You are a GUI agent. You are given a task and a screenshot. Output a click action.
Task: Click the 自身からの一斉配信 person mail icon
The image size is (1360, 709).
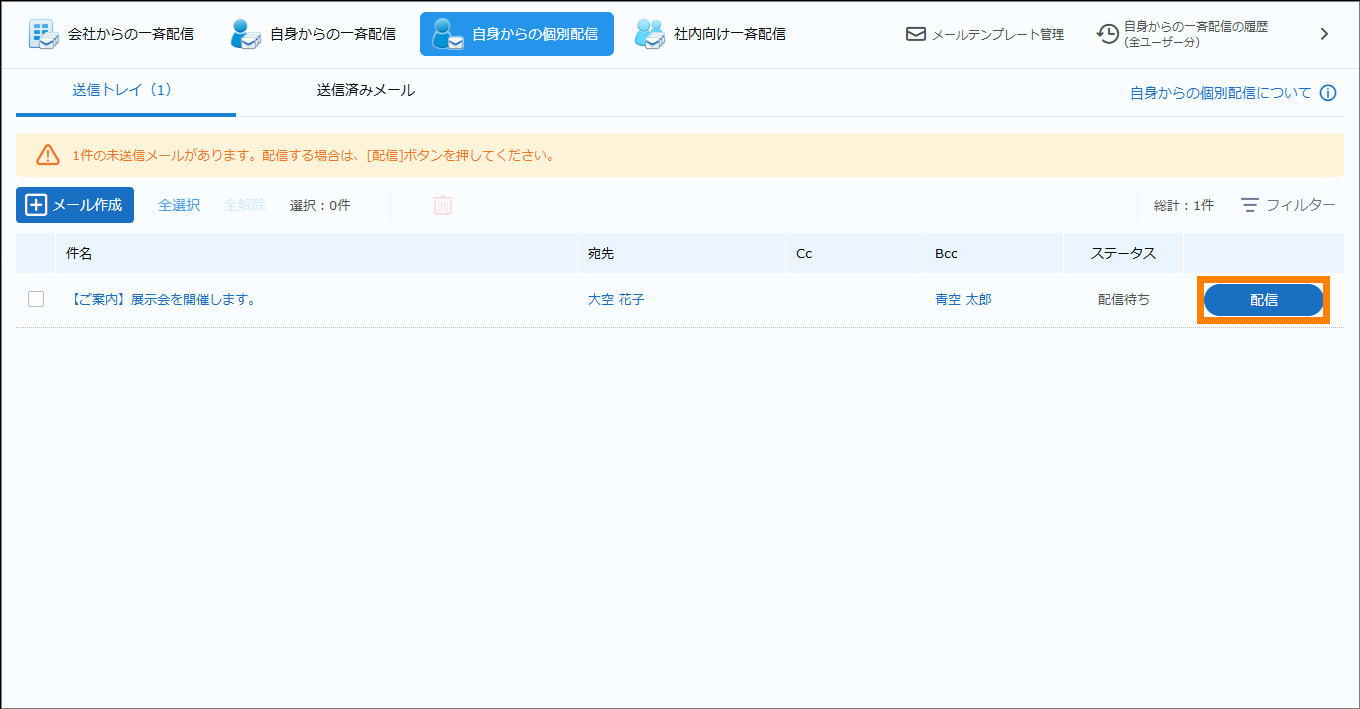(245, 34)
